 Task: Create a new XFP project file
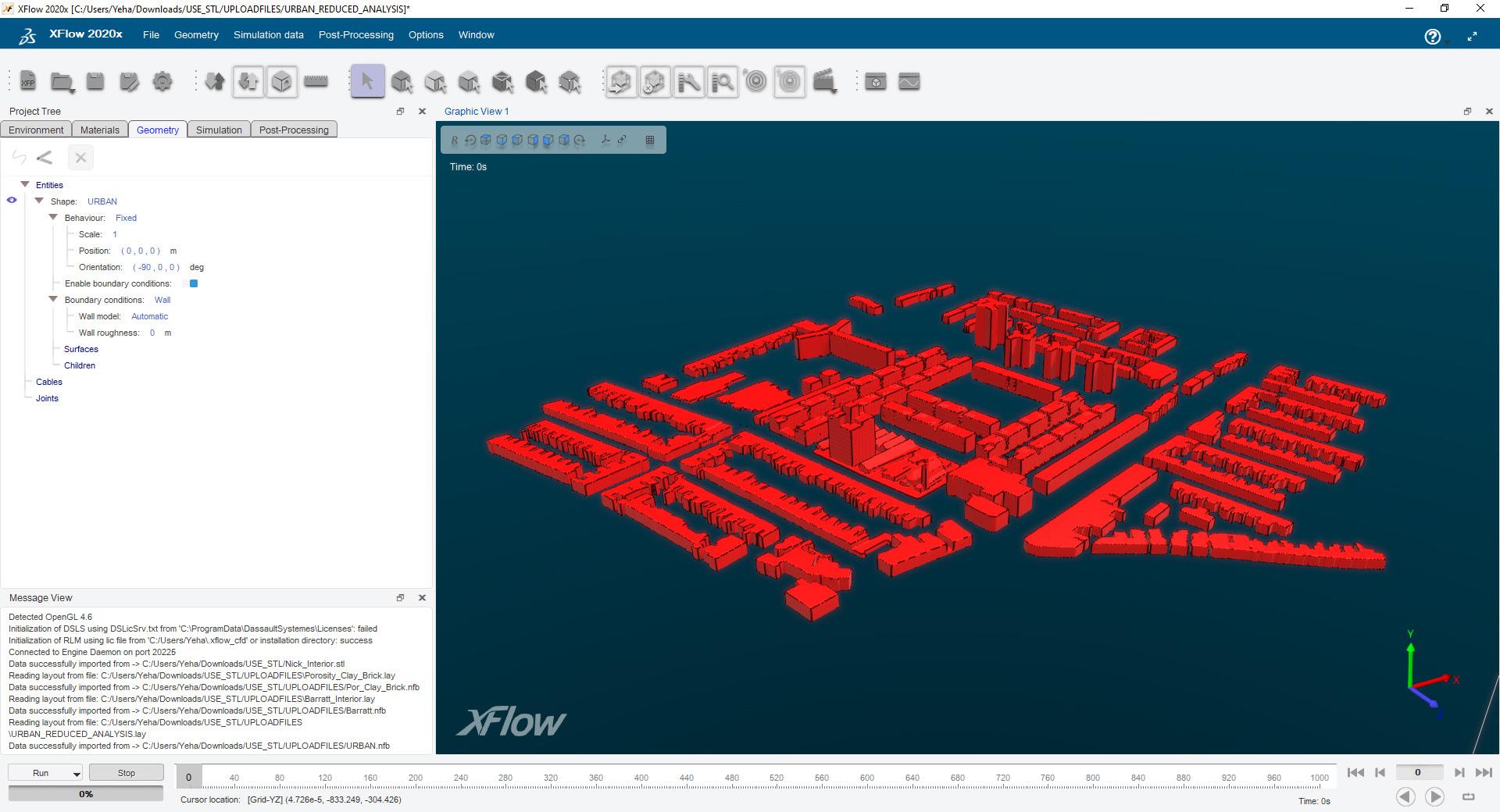click(x=27, y=81)
